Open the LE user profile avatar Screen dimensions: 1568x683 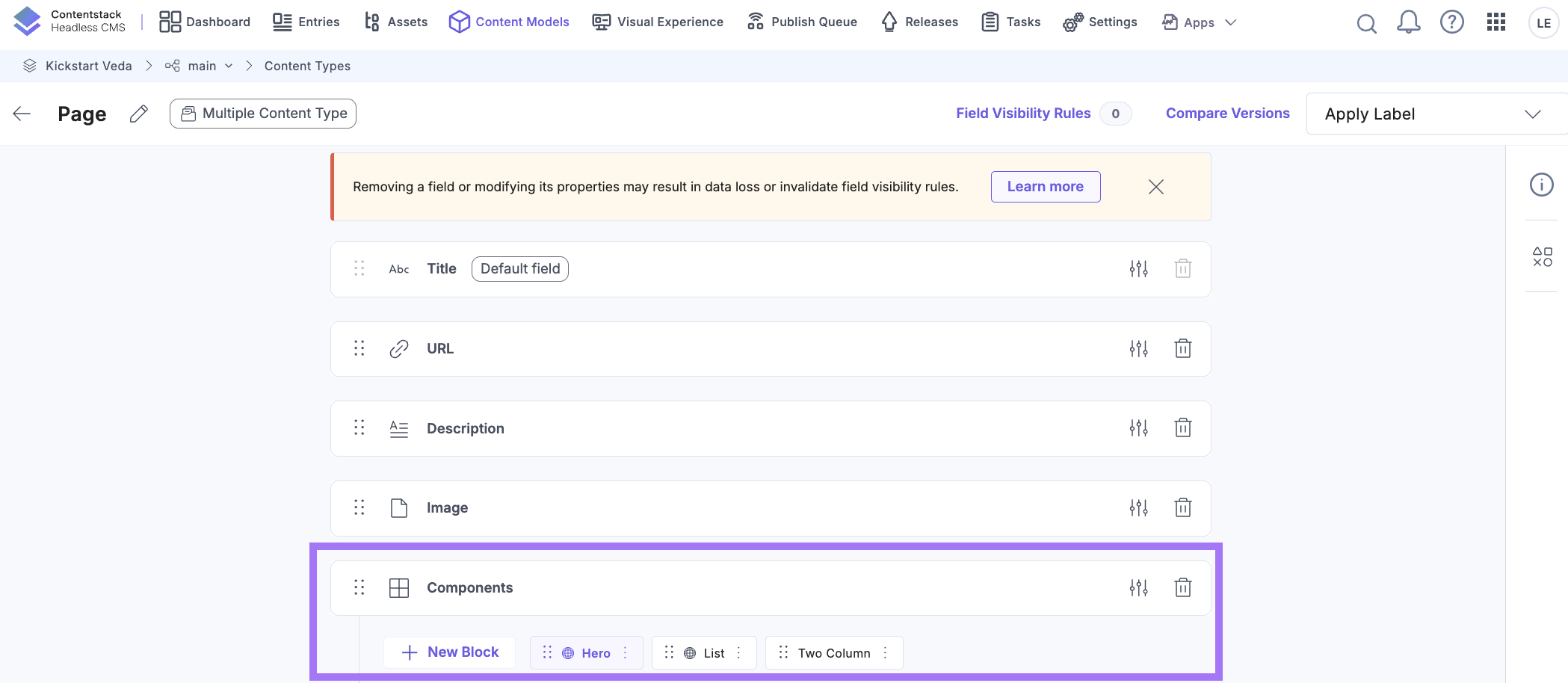coord(1544,23)
